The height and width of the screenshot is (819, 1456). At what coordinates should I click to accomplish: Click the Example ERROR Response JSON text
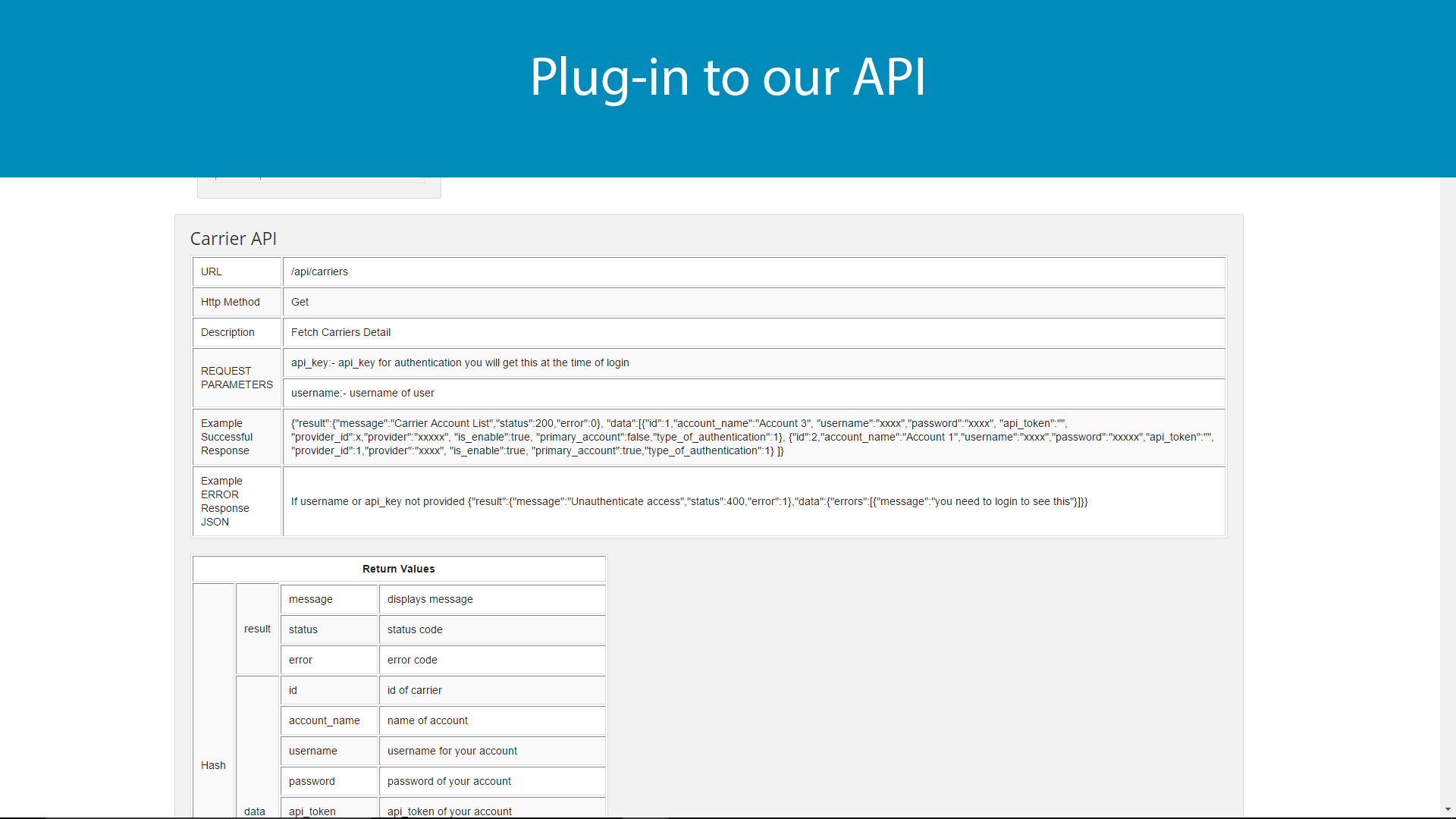pos(689,501)
